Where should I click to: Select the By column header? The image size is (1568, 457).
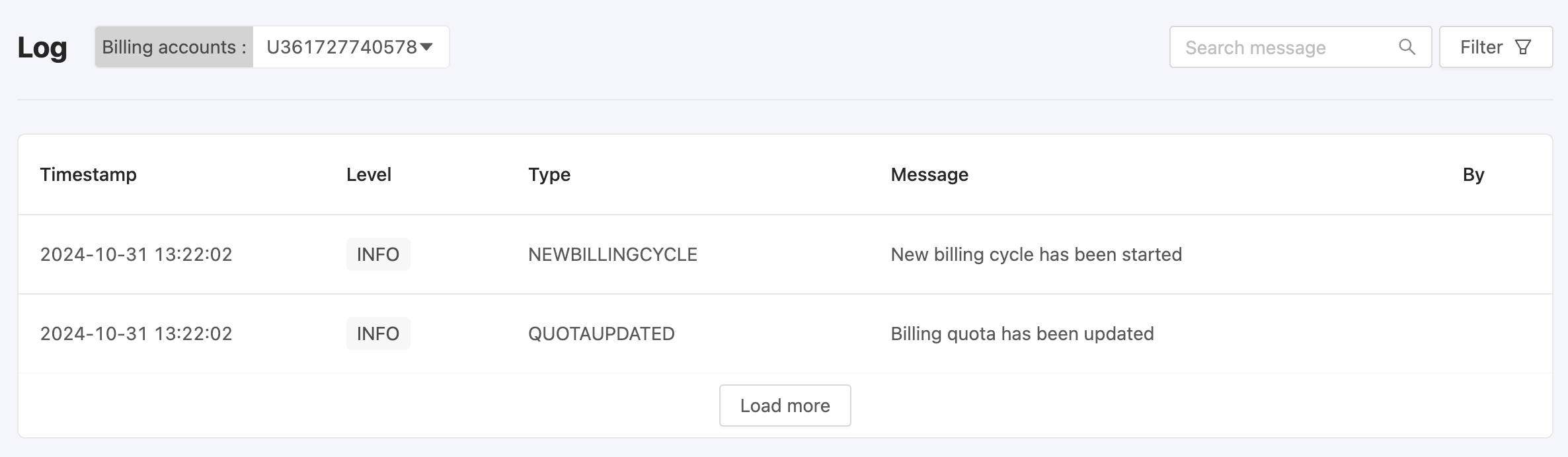click(1473, 174)
